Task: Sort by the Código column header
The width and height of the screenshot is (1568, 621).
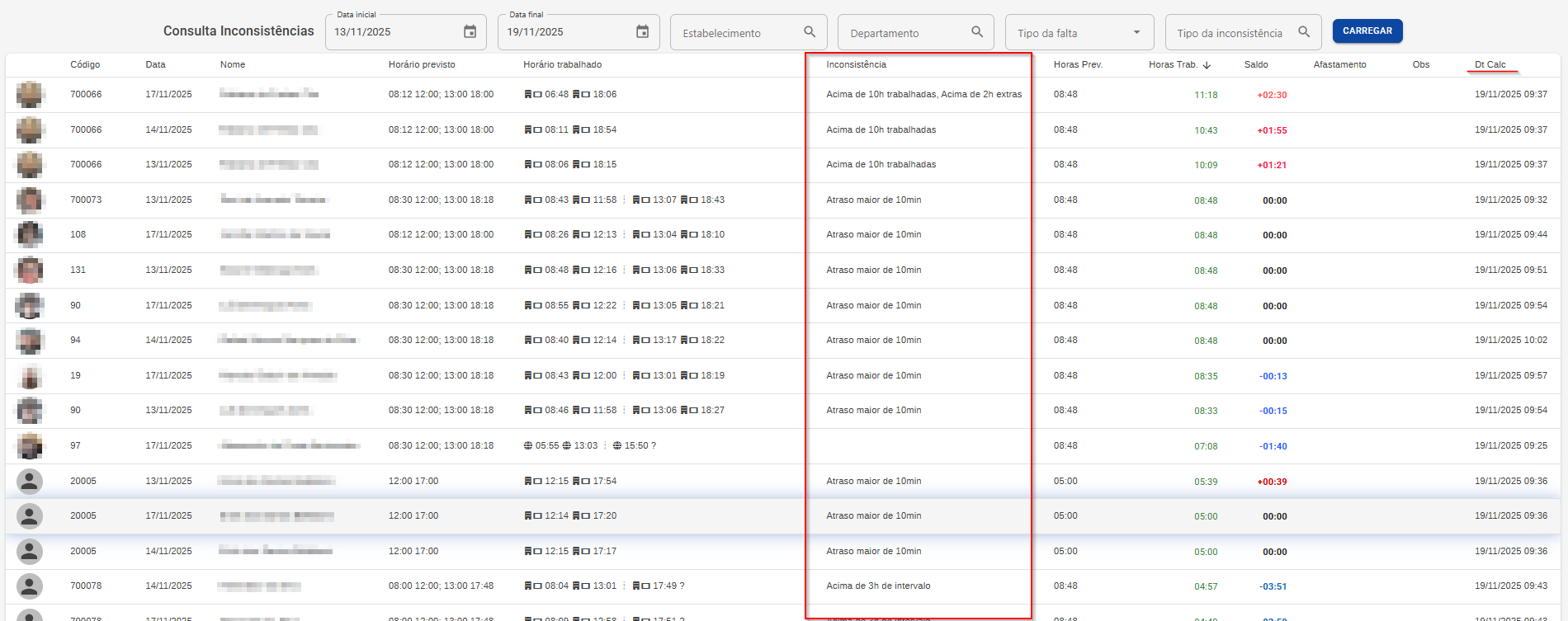Action: pyautogui.click(x=85, y=64)
